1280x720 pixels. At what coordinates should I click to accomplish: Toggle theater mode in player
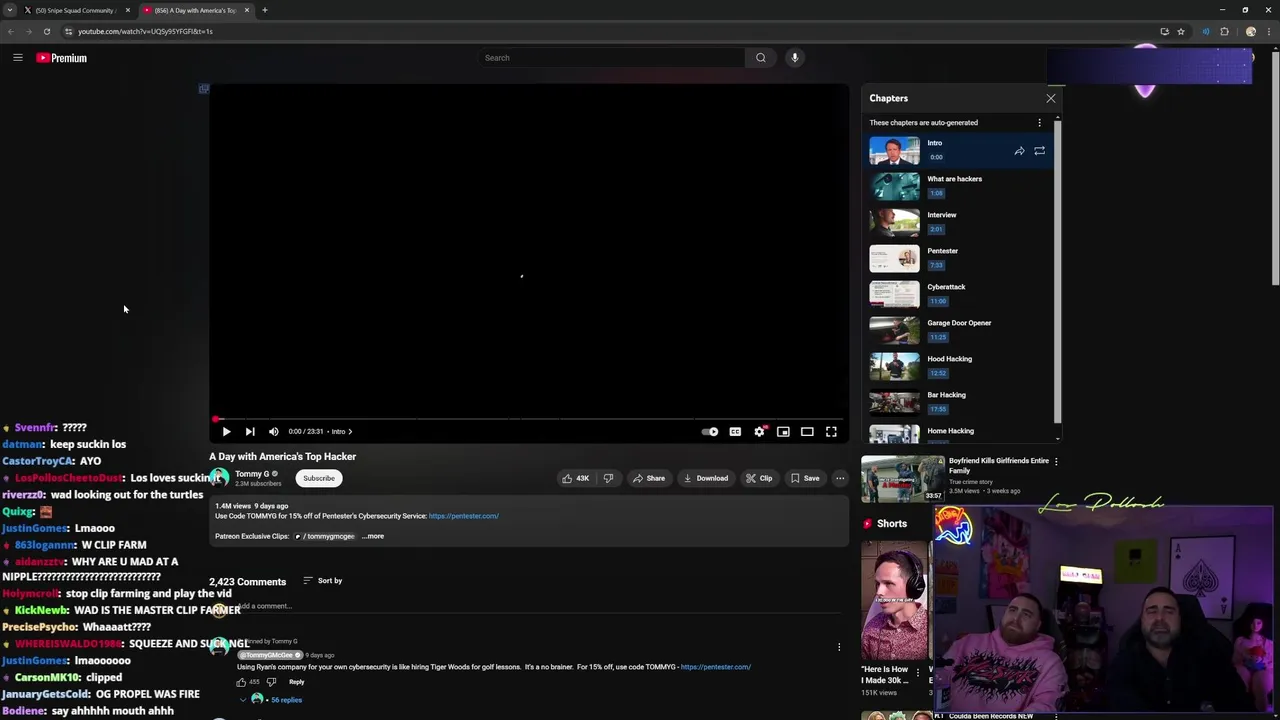point(807,432)
